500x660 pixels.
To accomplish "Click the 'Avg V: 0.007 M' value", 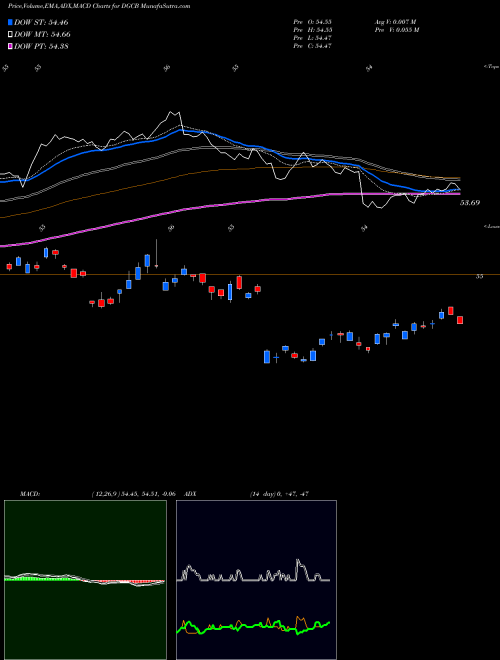I will (x=395, y=21).
